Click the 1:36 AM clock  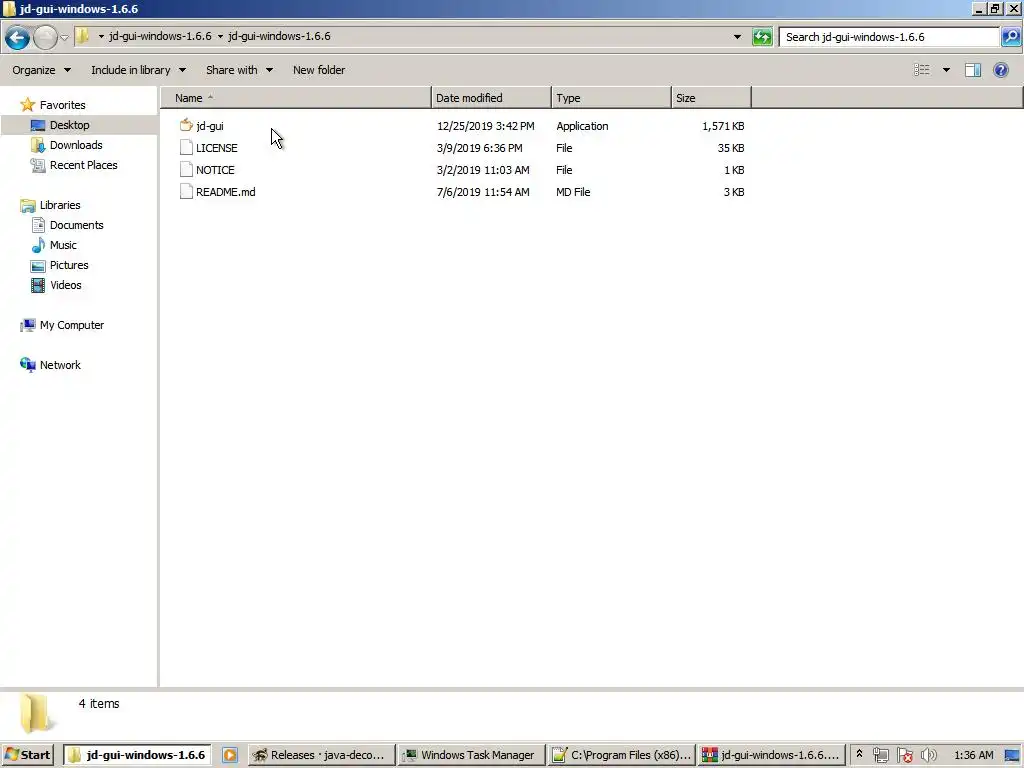tap(973, 756)
